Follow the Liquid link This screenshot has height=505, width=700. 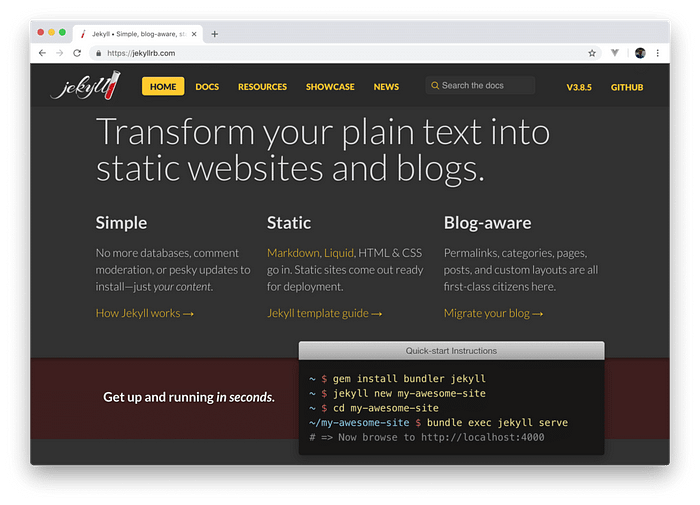click(339, 253)
